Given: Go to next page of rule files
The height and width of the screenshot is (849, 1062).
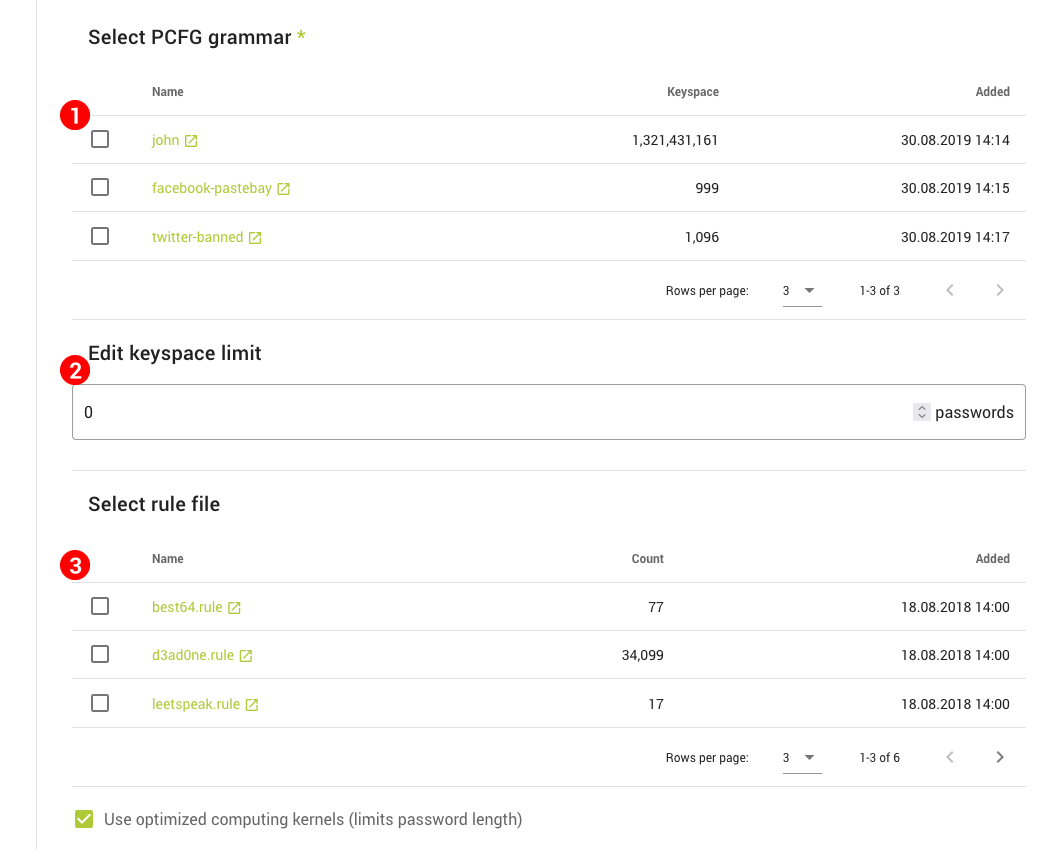Looking at the screenshot, I should click(1000, 757).
